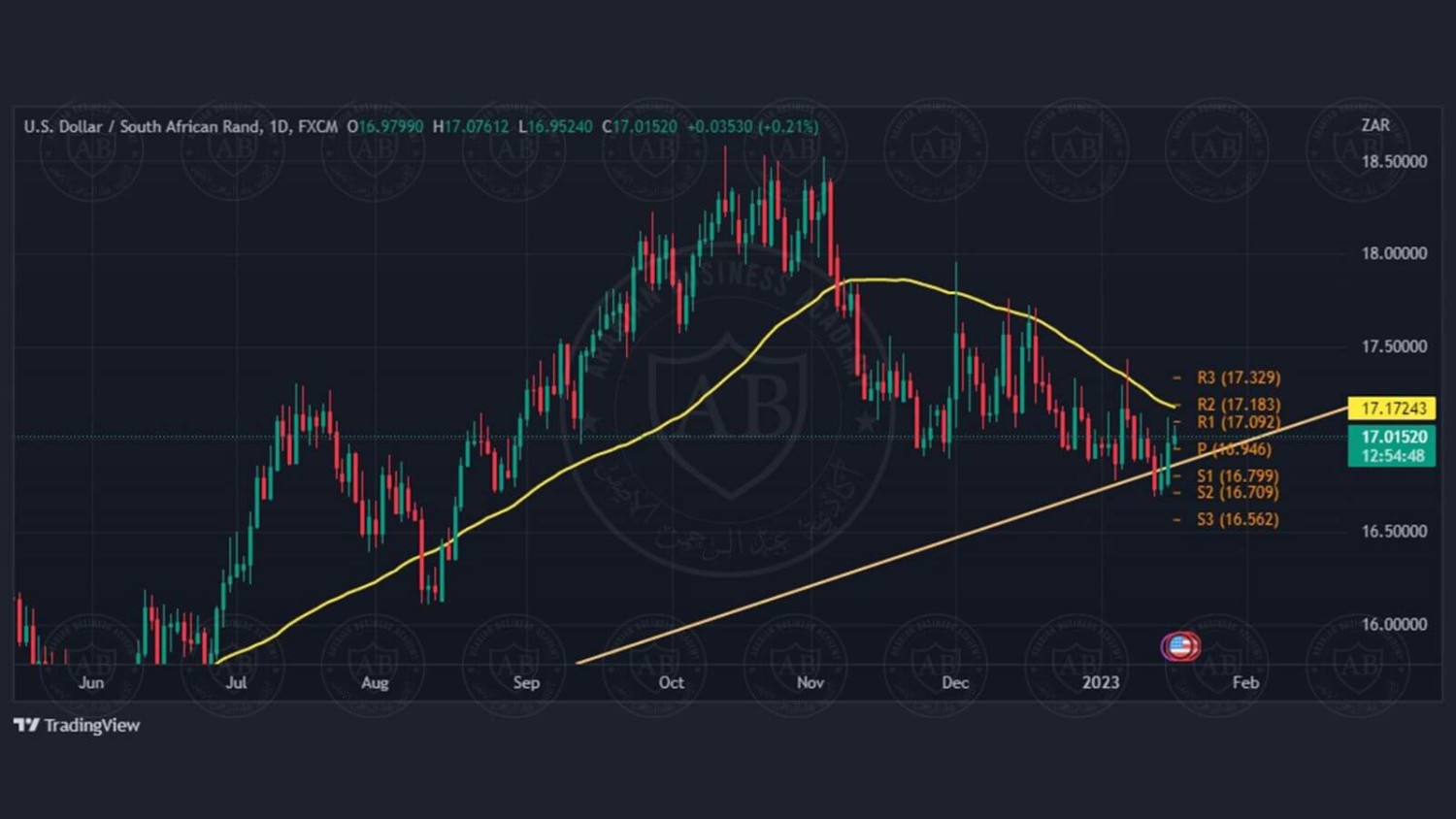Click the 16.00000 price axis label
The width and height of the screenshot is (1456, 819).
coord(1394,624)
